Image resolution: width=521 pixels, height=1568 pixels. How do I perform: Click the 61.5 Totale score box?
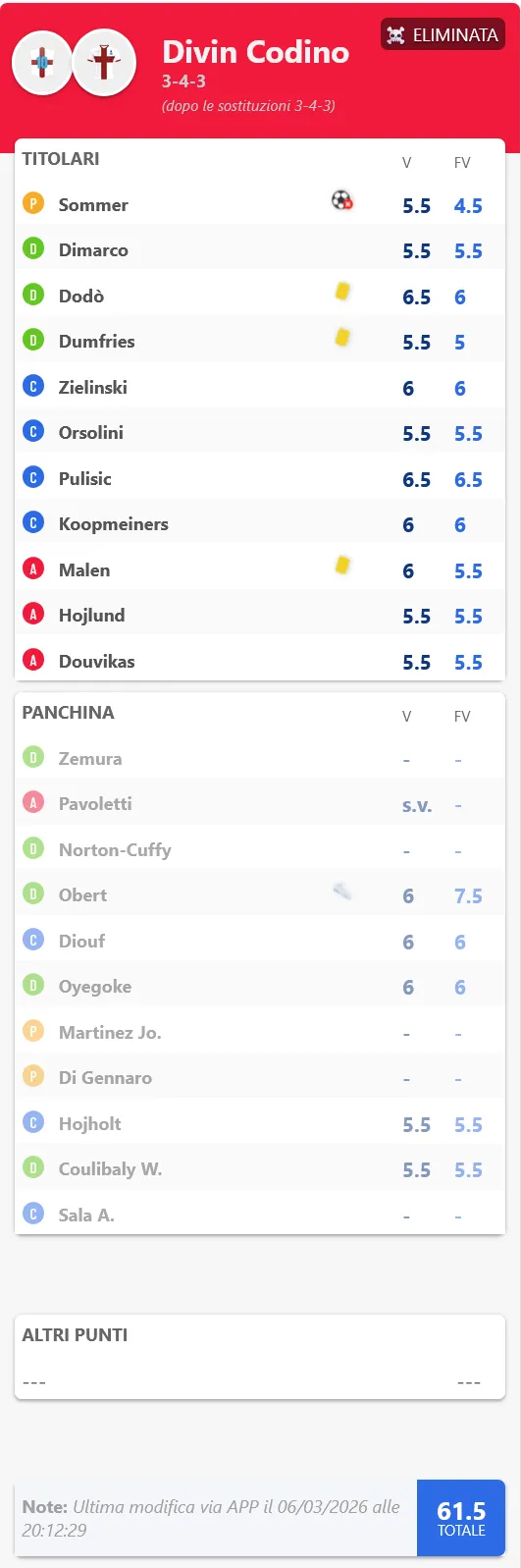pos(461,1518)
